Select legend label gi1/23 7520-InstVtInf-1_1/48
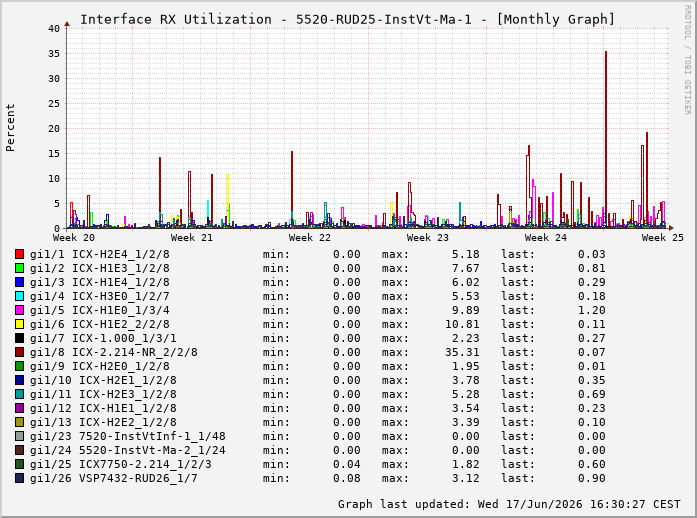The image size is (697, 518). pyautogui.click(x=128, y=436)
